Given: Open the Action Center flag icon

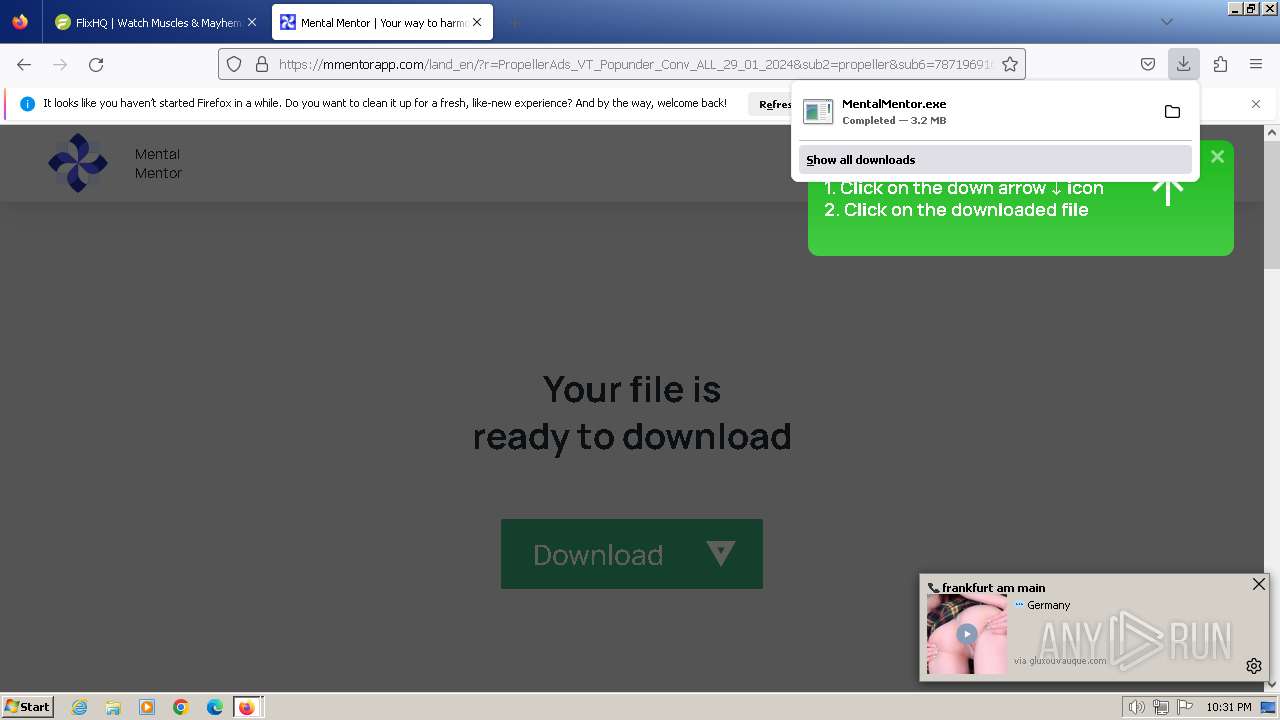Looking at the screenshot, I should 1185,707.
